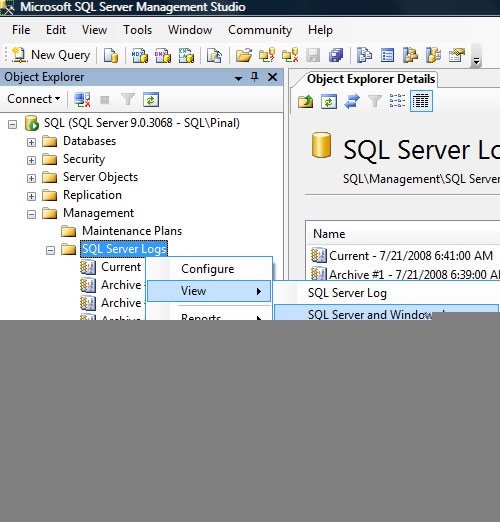Click the Filter icon in Object Explorer
Viewport: 500px width, 522px height.
[128, 100]
